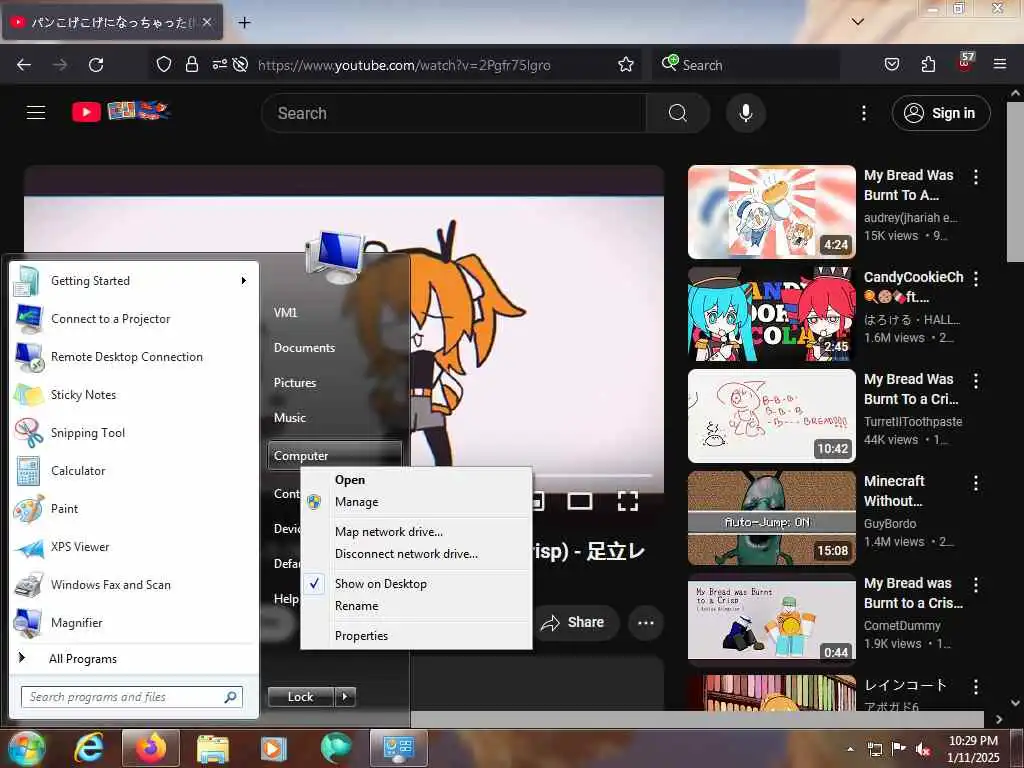This screenshot has width=1024, height=768.
Task: Toggle theater mode on the video player
Action: click(x=580, y=502)
